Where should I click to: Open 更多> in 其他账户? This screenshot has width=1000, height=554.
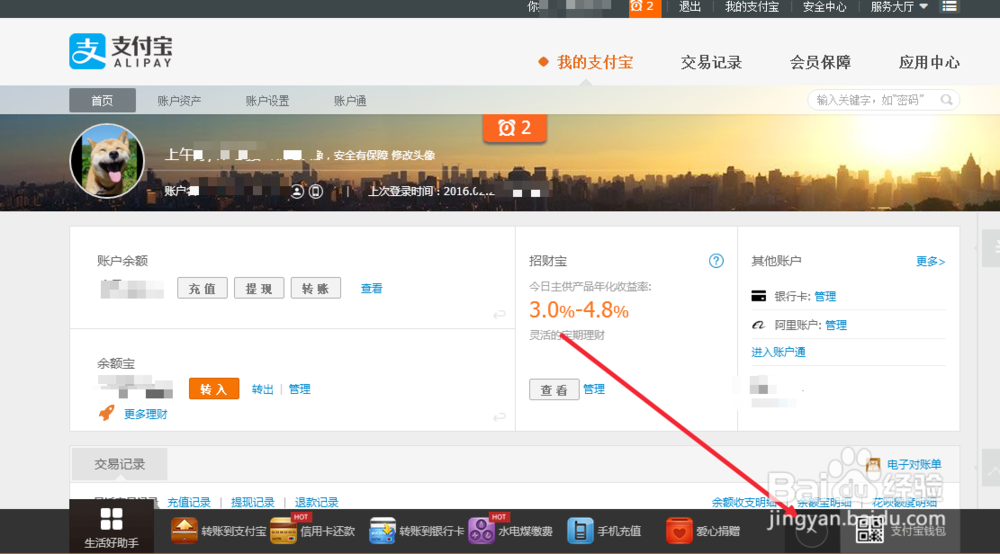pos(930,261)
